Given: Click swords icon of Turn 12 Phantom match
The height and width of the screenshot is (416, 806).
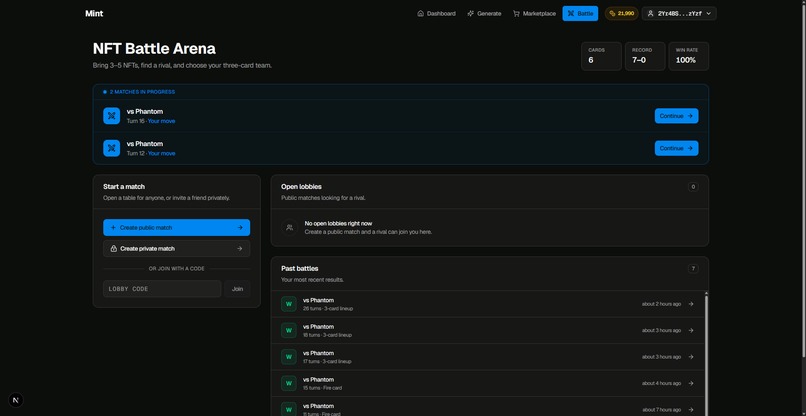Looking at the screenshot, I should [x=112, y=148].
